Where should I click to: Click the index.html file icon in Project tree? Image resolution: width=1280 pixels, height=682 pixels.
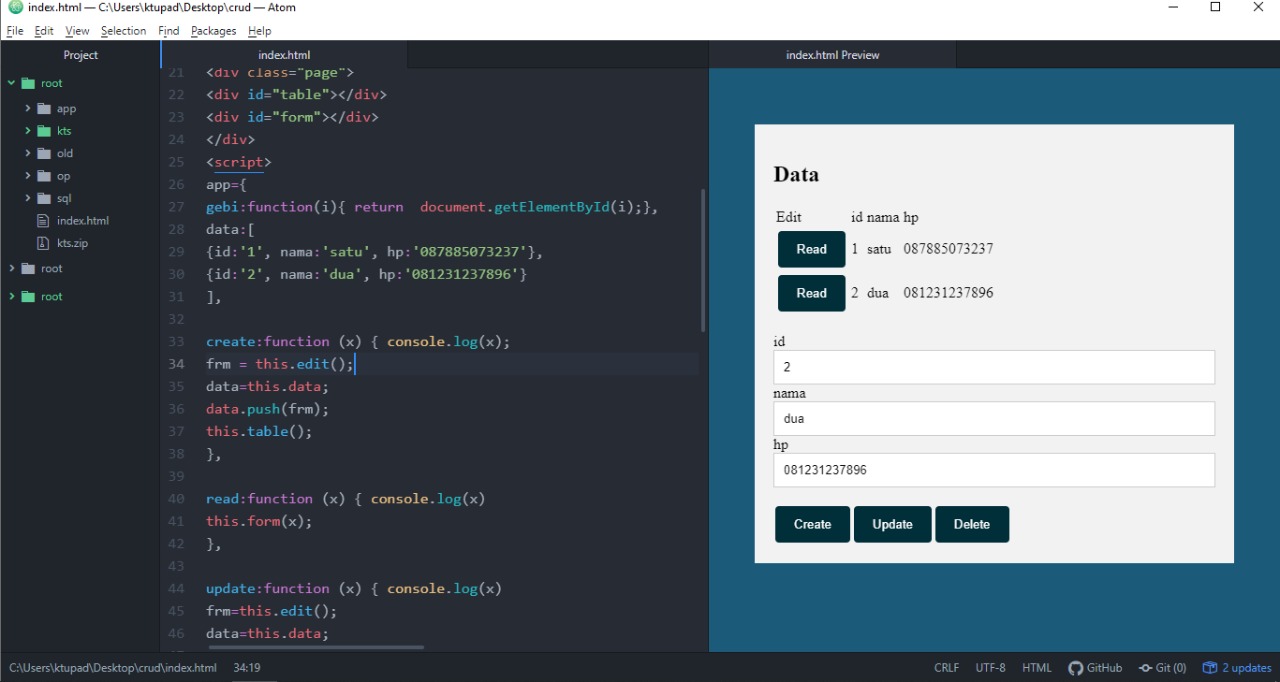[45, 220]
